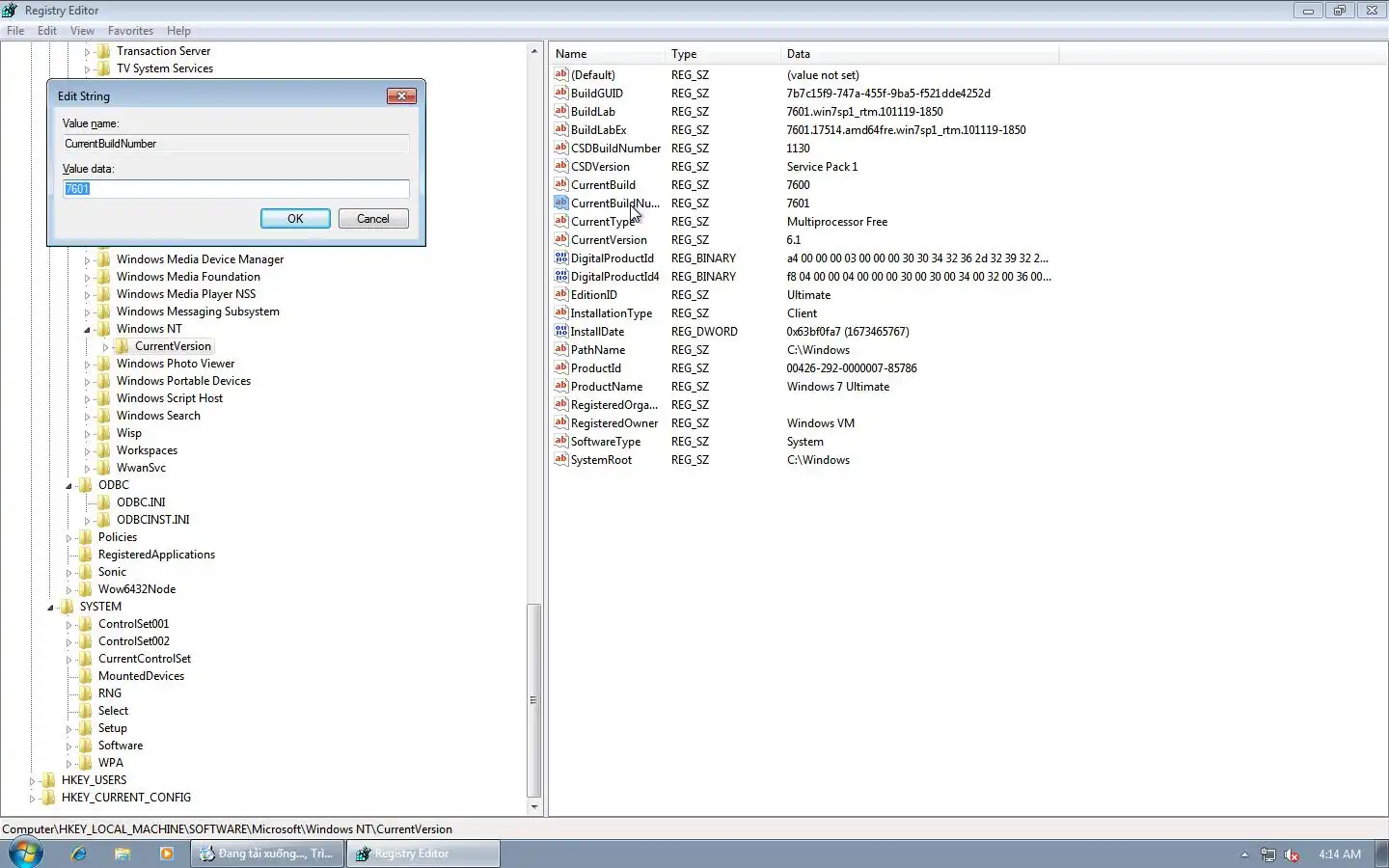Click the 4:14 AM system clock
This screenshot has height=868, width=1389.
[x=1340, y=854]
